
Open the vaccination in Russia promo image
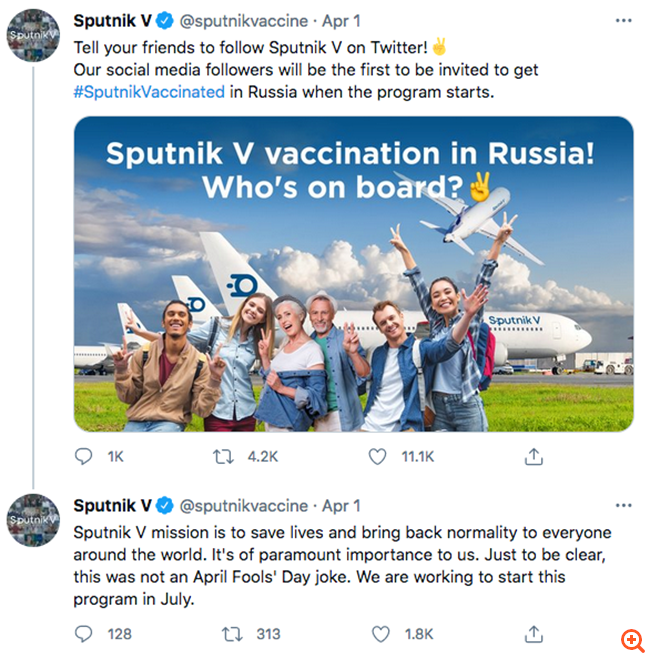353,273
